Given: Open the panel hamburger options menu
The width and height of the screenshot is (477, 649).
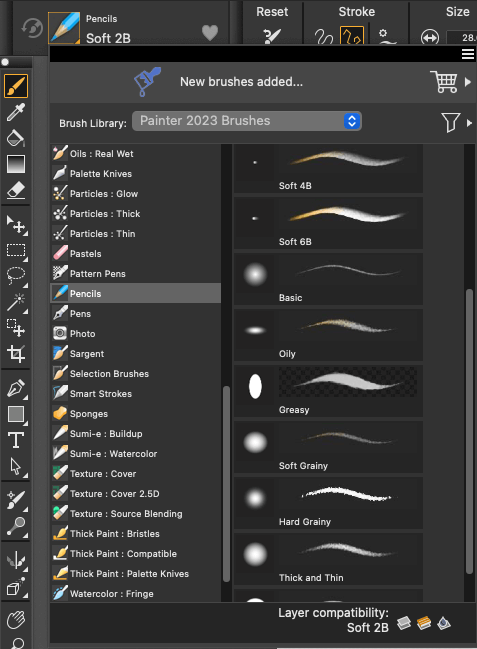Looking at the screenshot, I should pyautogui.click(x=468, y=54).
